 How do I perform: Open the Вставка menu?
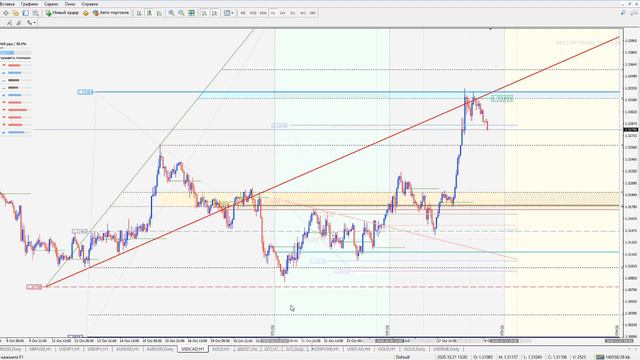pyautogui.click(x=7, y=4)
